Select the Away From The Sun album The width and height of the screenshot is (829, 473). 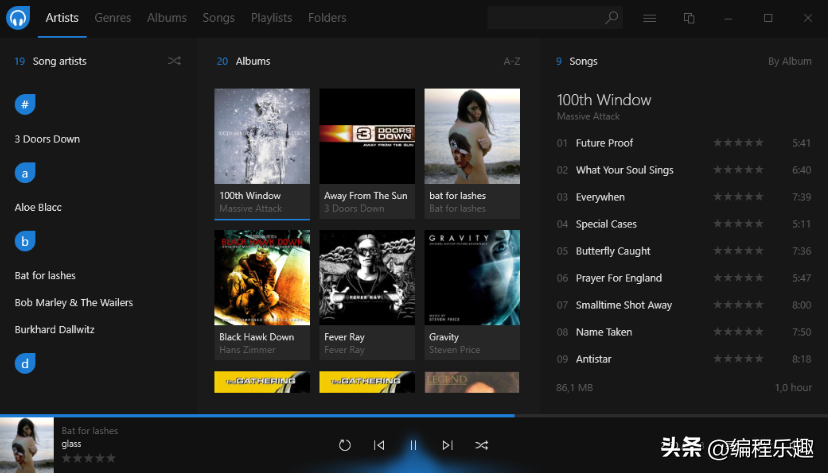[367, 136]
